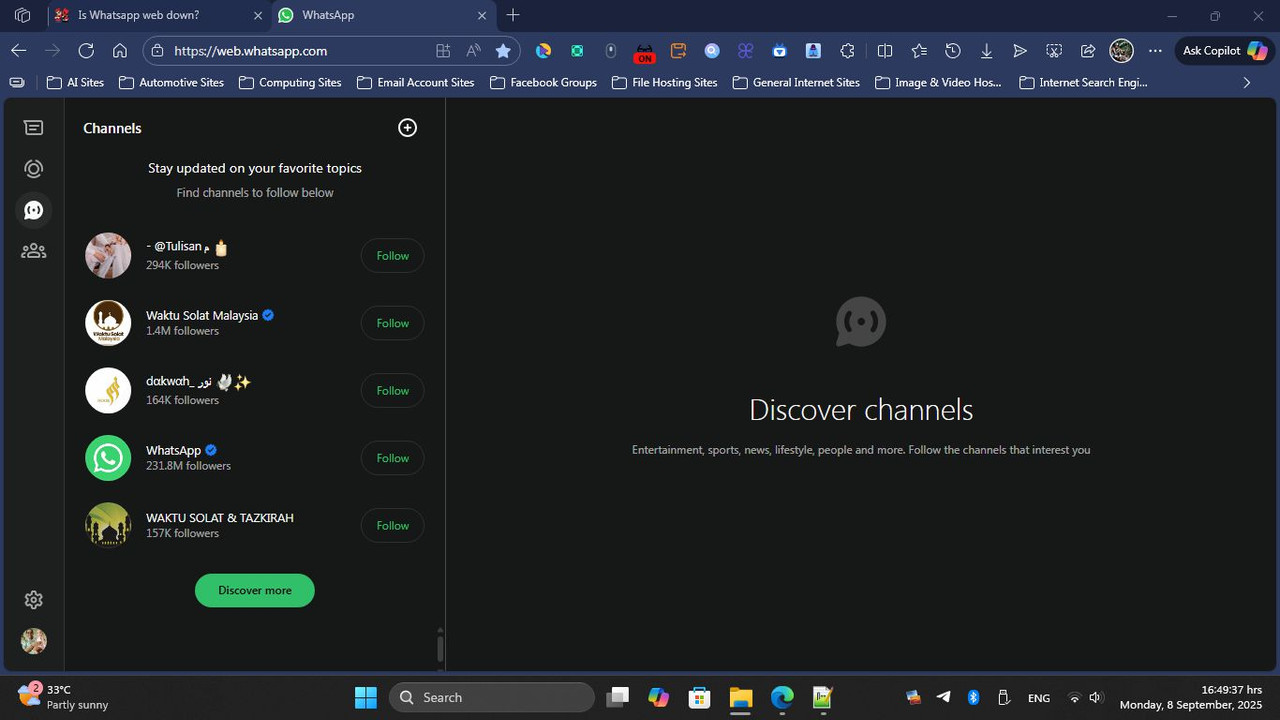Viewport: 1280px width, 720px height.
Task: Open the General Internet Sites bookmark folder
Action: [x=796, y=82]
